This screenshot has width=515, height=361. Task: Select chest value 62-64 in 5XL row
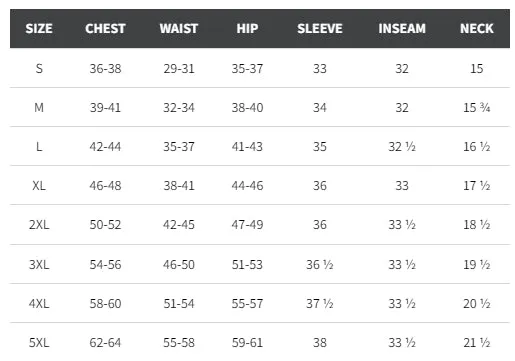105,343
